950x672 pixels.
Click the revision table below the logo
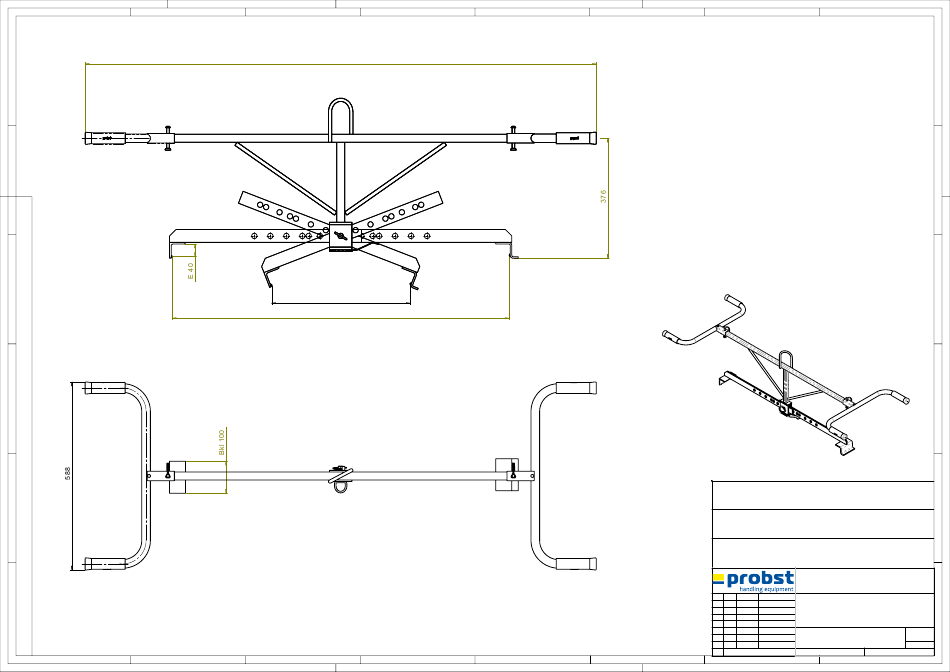[x=754, y=625]
